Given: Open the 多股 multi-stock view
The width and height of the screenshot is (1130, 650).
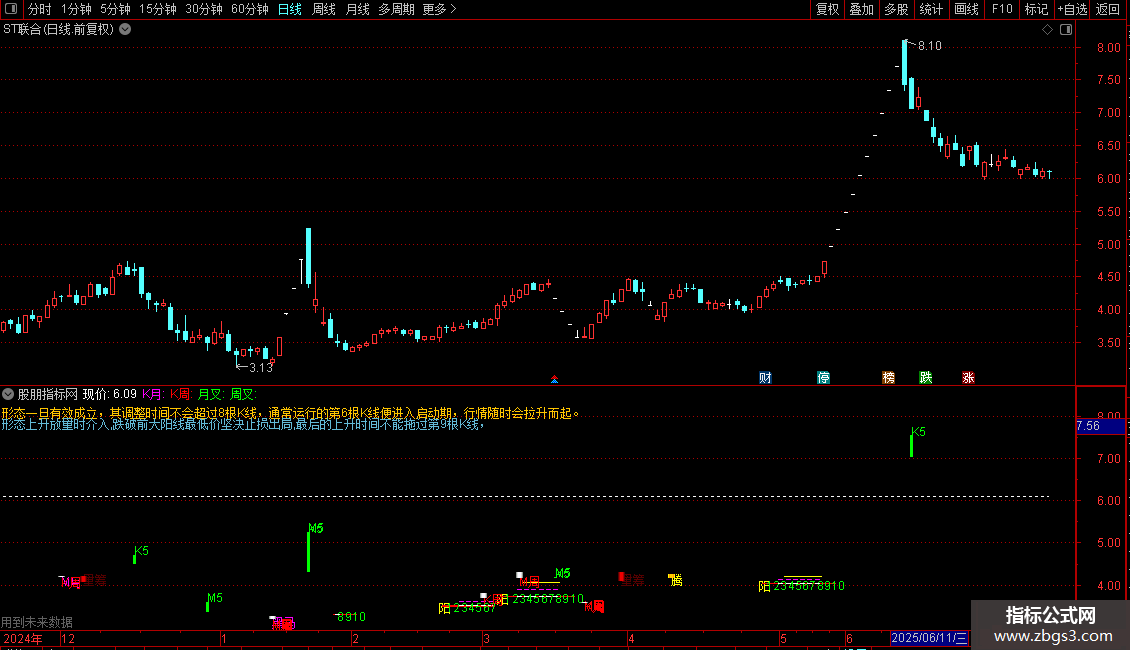Looking at the screenshot, I should [897, 9].
